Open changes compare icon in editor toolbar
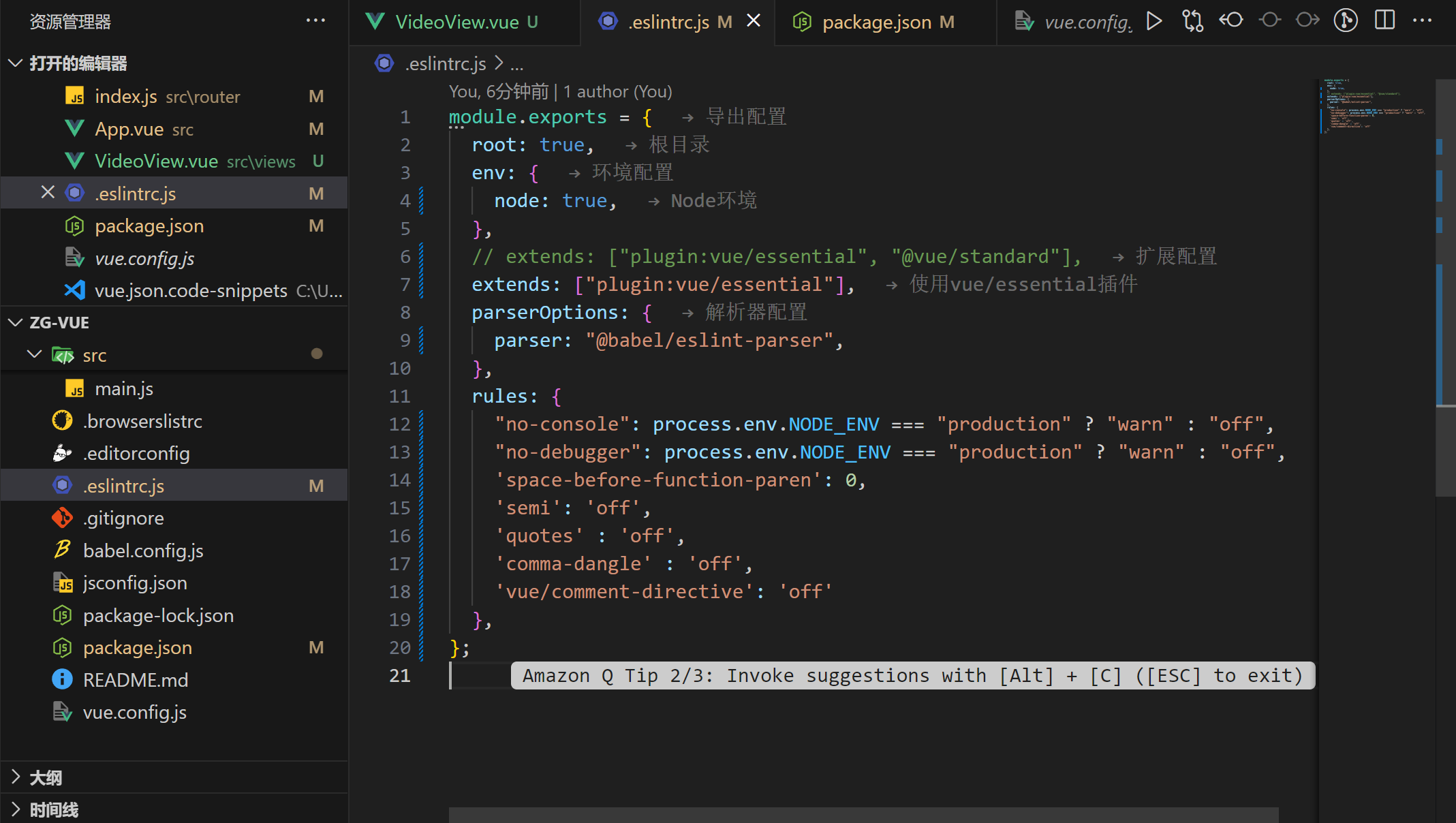Viewport: 1456px width, 823px height. click(x=1192, y=20)
